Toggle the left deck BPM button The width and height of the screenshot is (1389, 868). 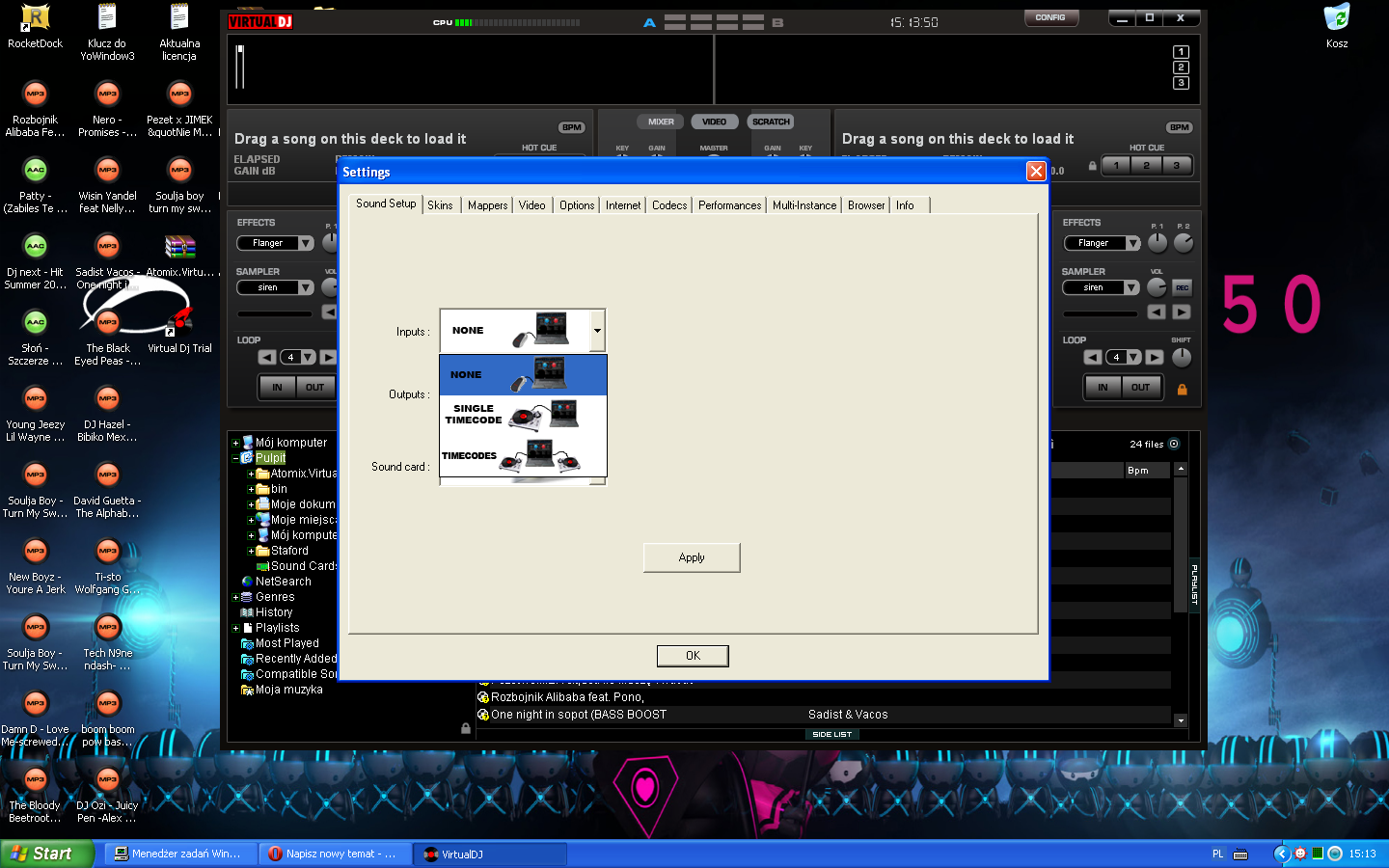(572, 127)
